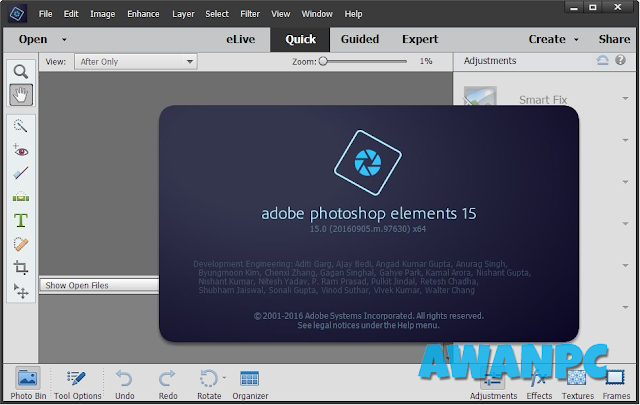Click the zoom percentage field
640x405 pixels.
[x=426, y=61]
